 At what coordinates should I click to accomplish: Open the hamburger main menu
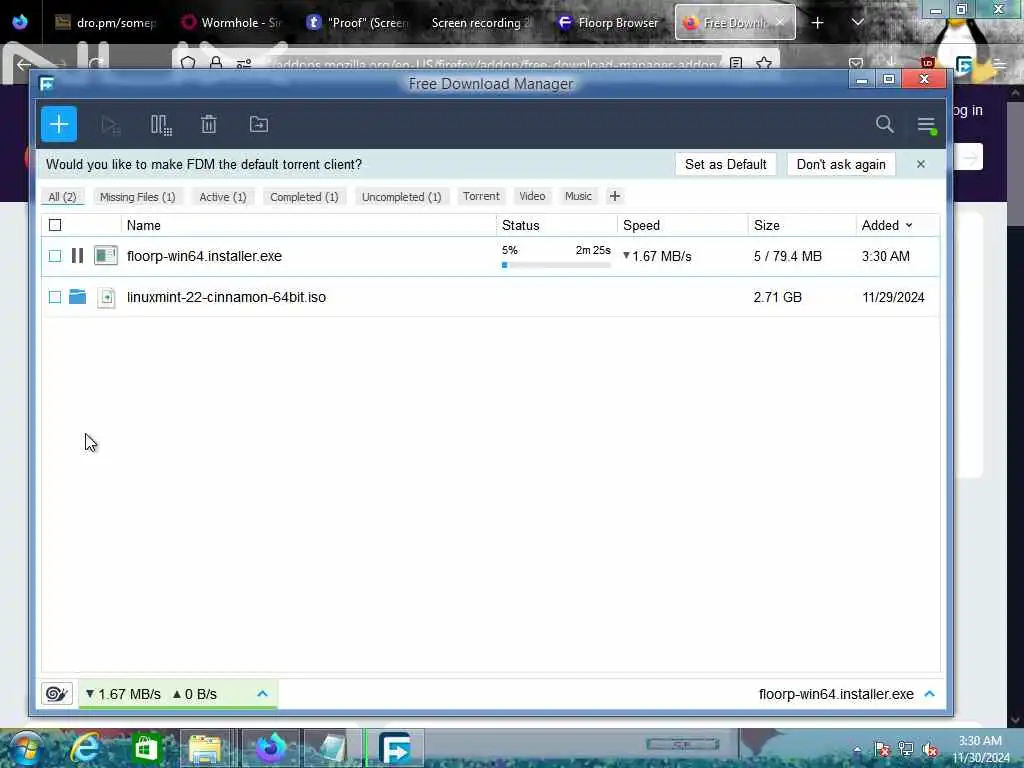pos(926,125)
